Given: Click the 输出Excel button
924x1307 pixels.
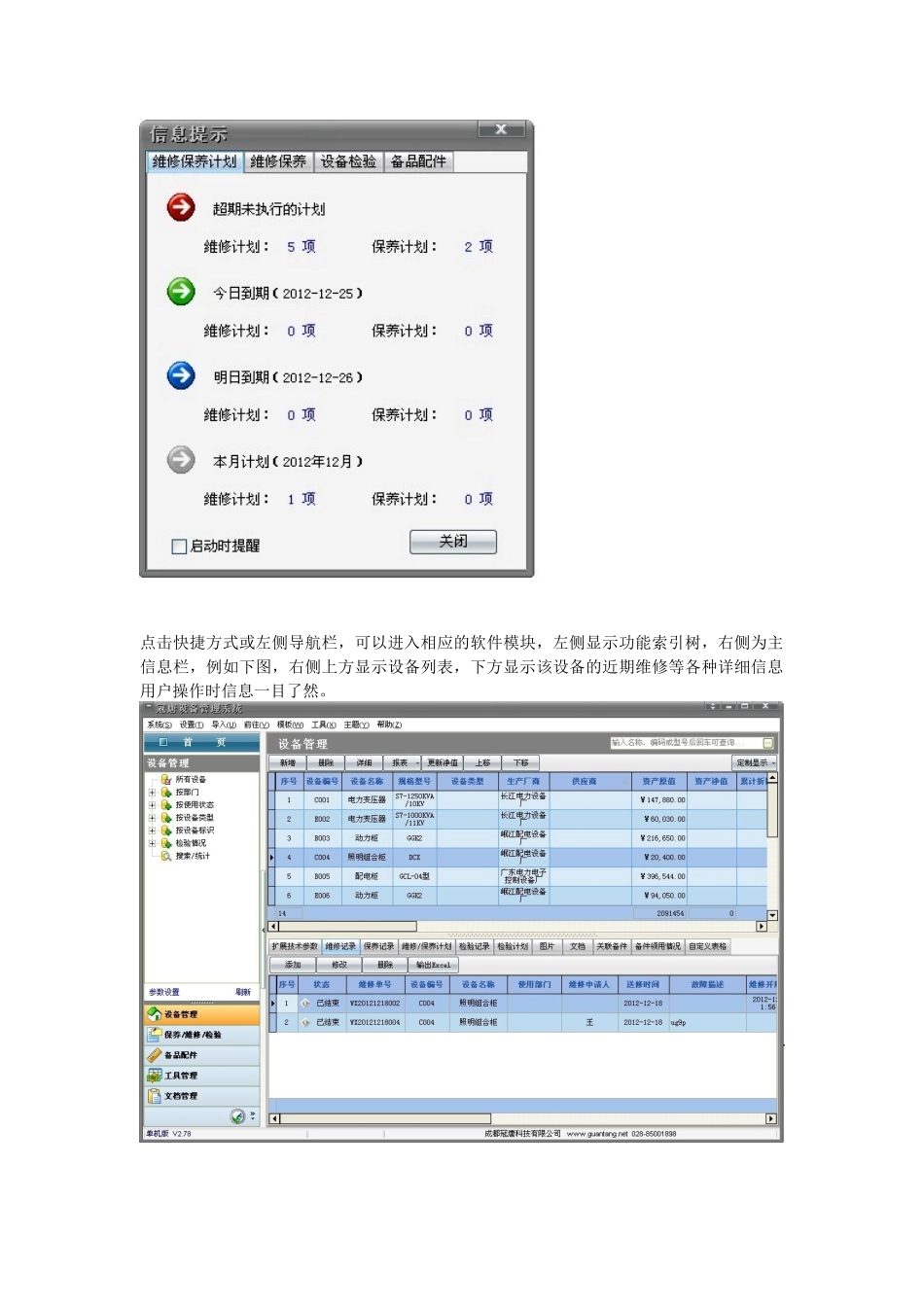Looking at the screenshot, I should [x=433, y=966].
